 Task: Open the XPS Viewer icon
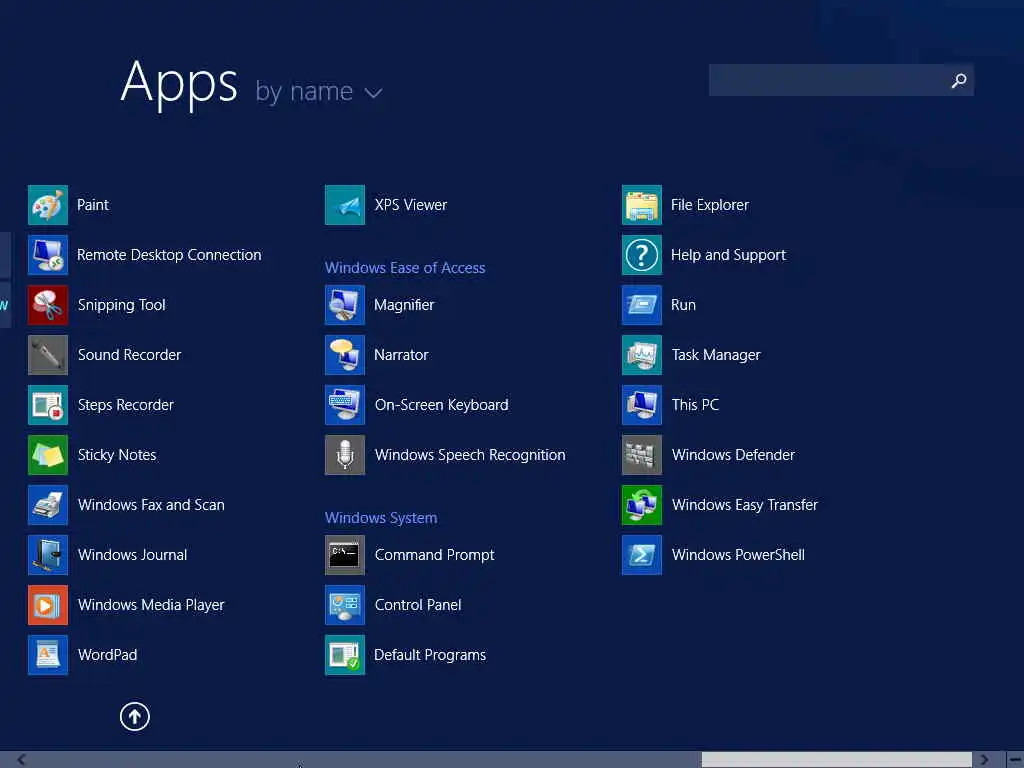(345, 205)
